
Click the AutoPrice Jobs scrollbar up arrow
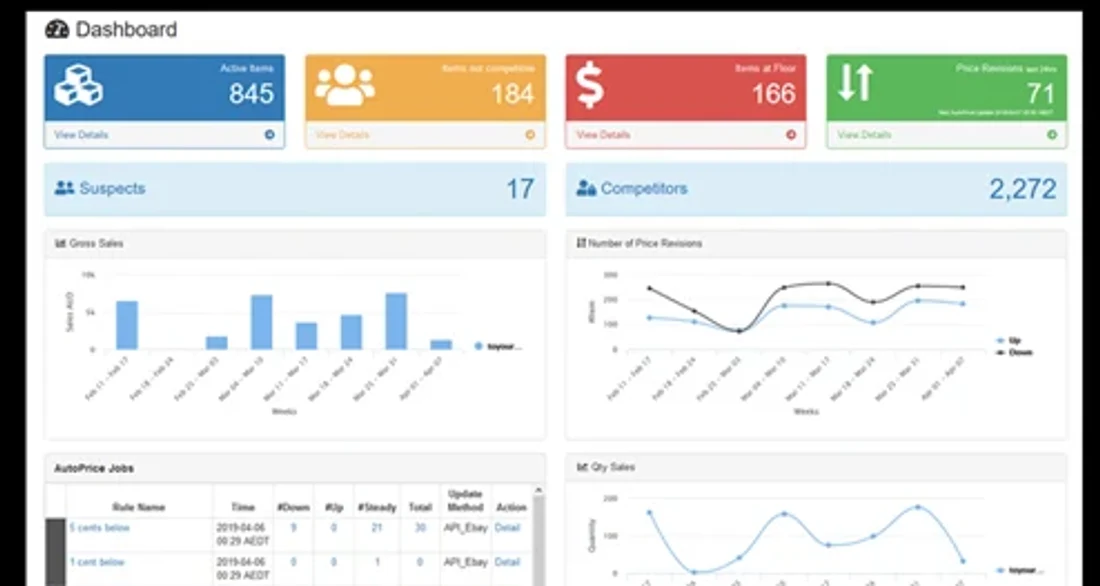(539, 491)
